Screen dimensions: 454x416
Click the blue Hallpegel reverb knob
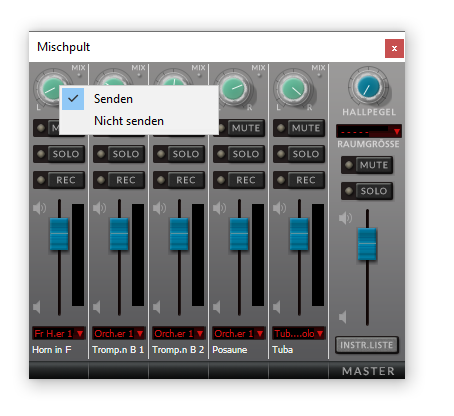point(368,87)
